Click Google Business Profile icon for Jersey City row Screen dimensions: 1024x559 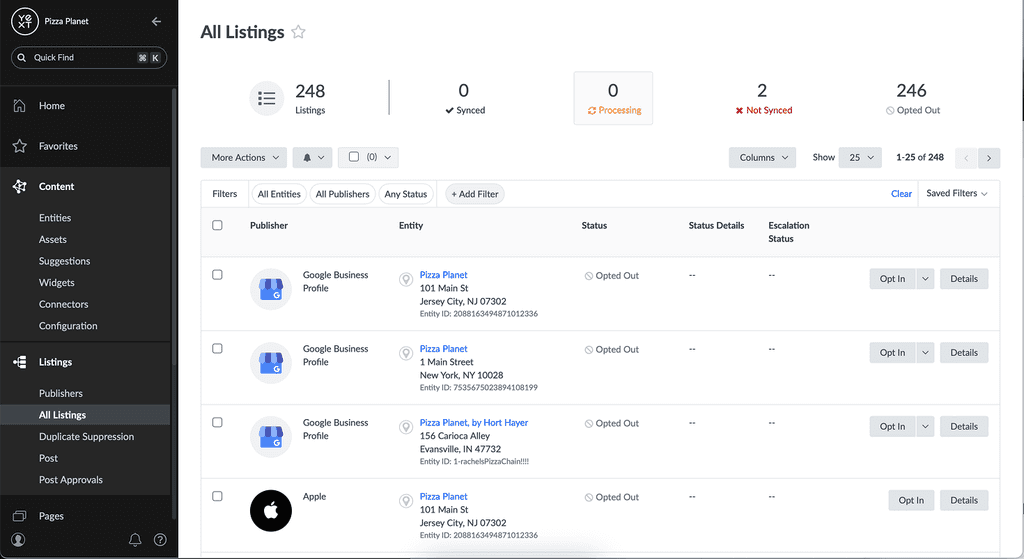coord(271,289)
